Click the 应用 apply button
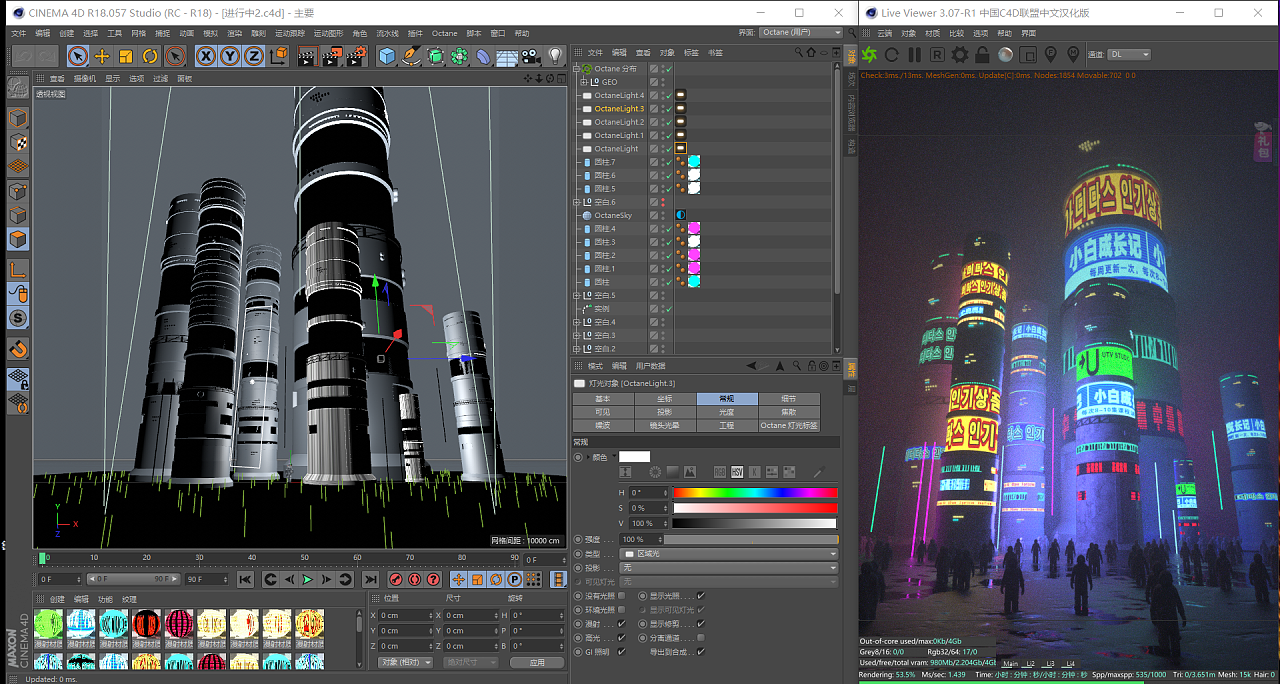This screenshot has width=1280, height=684. point(537,662)
